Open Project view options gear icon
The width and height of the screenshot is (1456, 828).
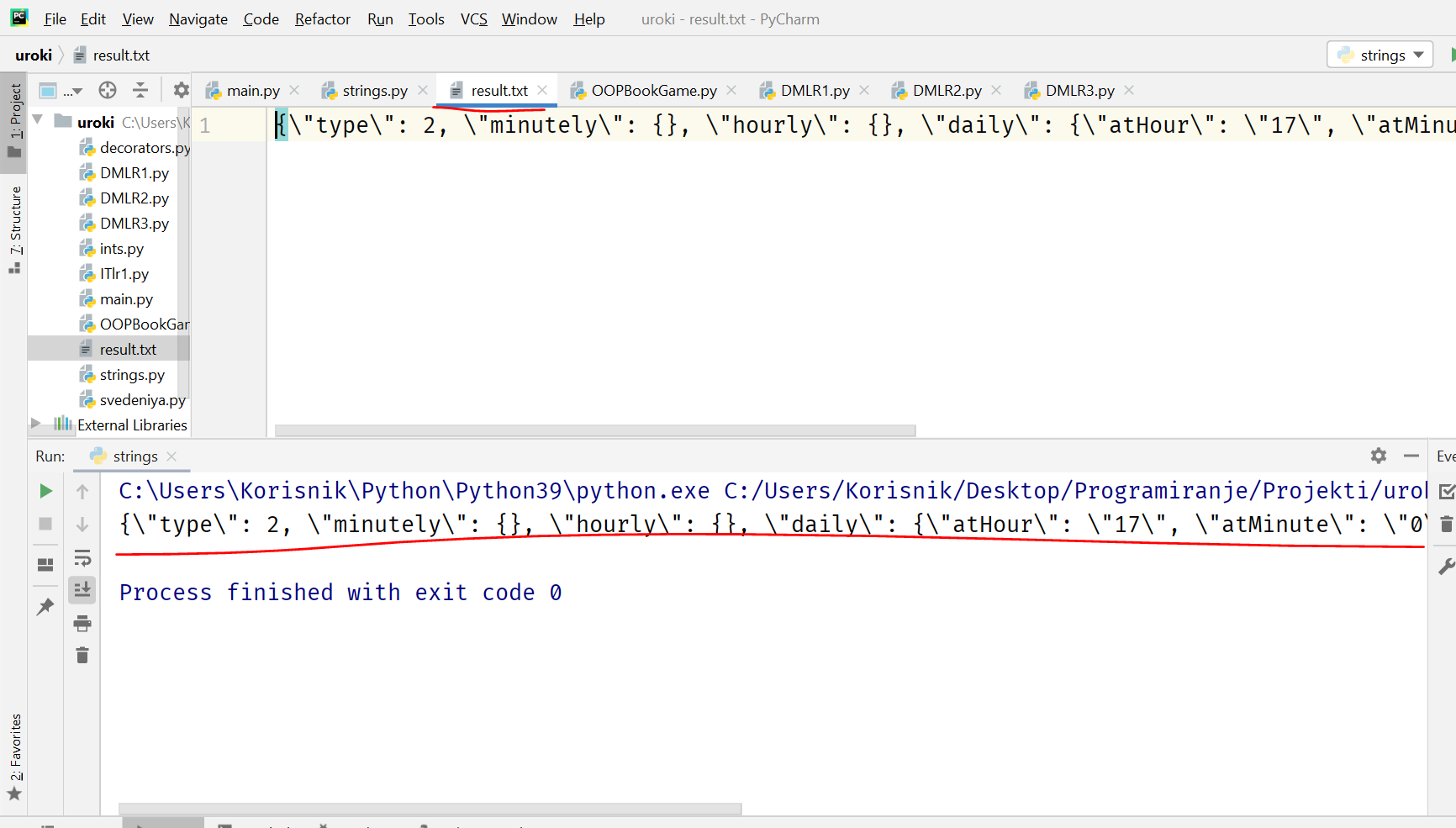[x=181, y=90]
